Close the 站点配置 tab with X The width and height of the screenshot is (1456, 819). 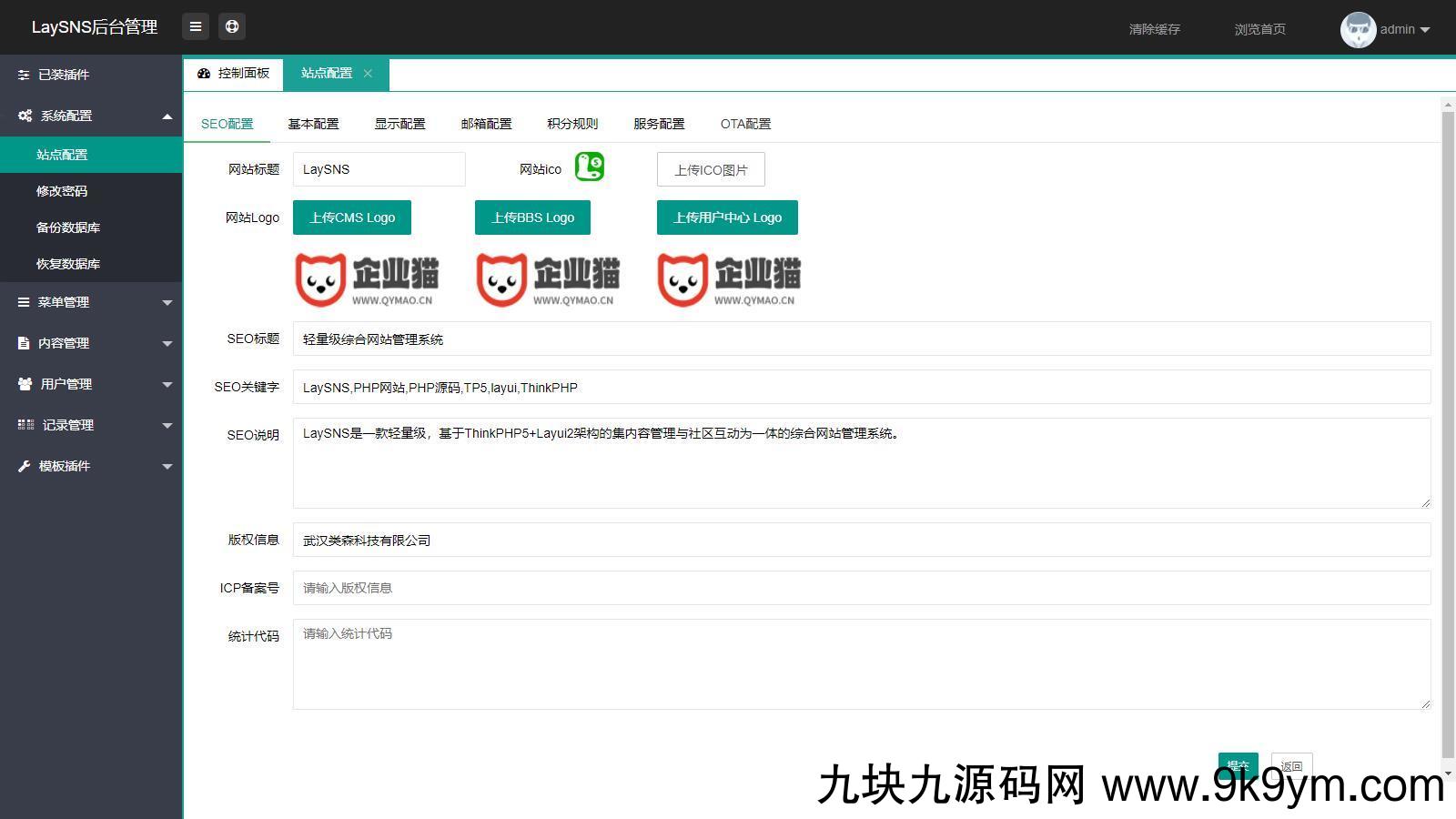pos(368,74)
